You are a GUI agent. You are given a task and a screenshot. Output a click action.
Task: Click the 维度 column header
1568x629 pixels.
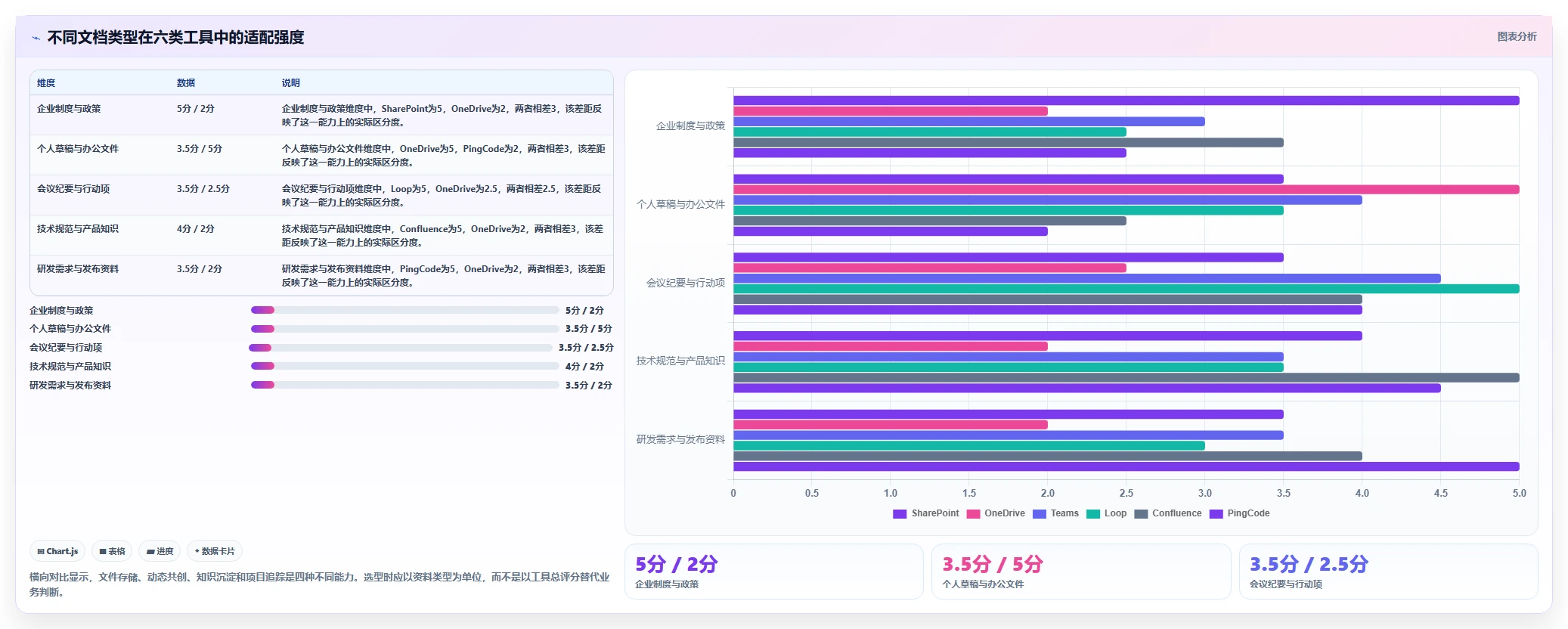[46, 83]
